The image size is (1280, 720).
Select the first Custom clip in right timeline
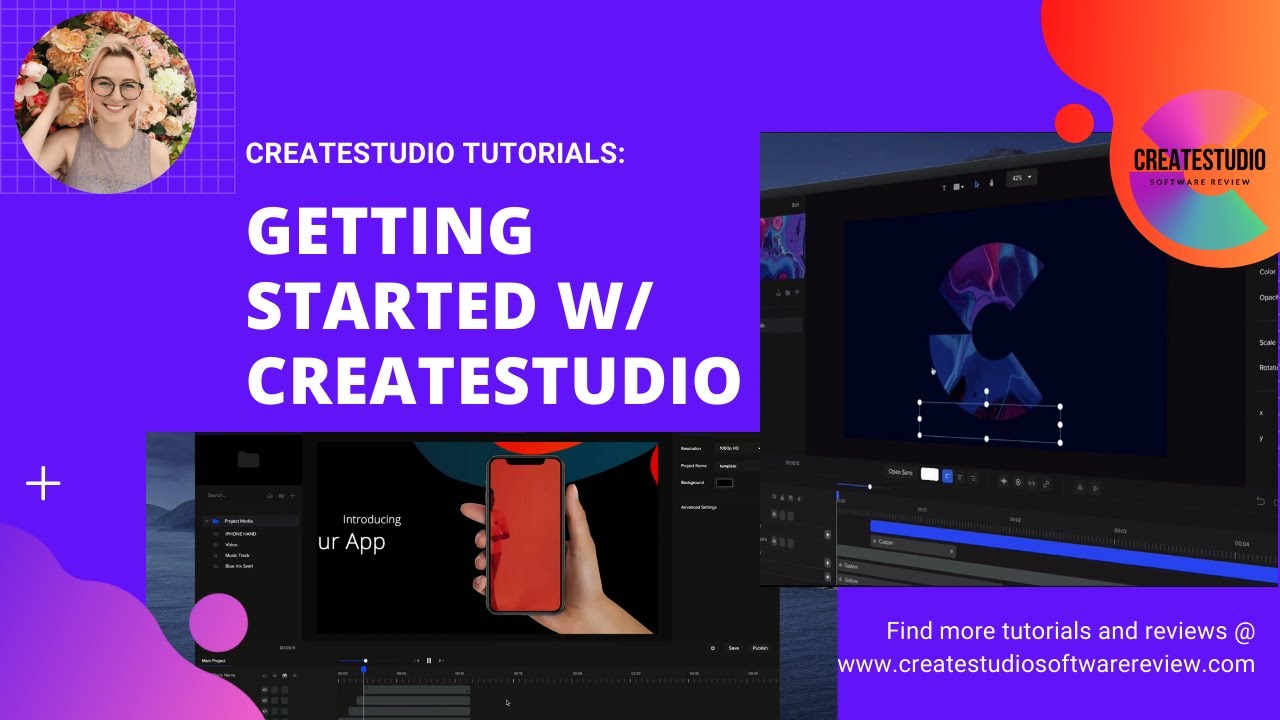click(x=913, y=546)
